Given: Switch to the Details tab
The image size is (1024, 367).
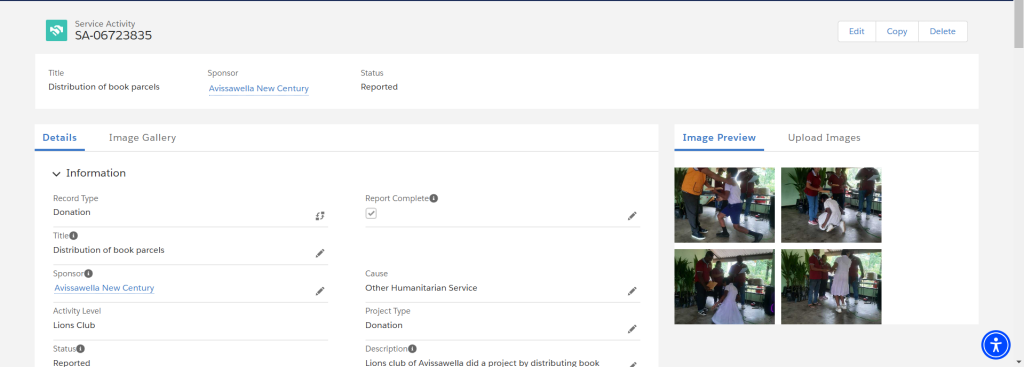Looking at the screenshot, I should (59, 138).
